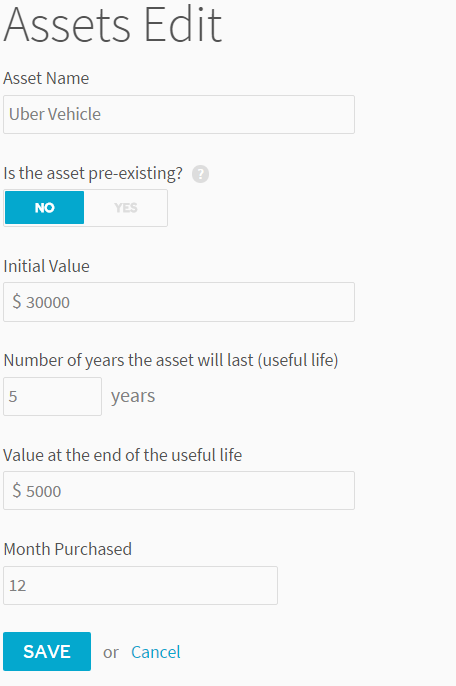Switch pre-existing asset toggle to YES
Viewport: 456px width, 686px height.
coord(126,207)
